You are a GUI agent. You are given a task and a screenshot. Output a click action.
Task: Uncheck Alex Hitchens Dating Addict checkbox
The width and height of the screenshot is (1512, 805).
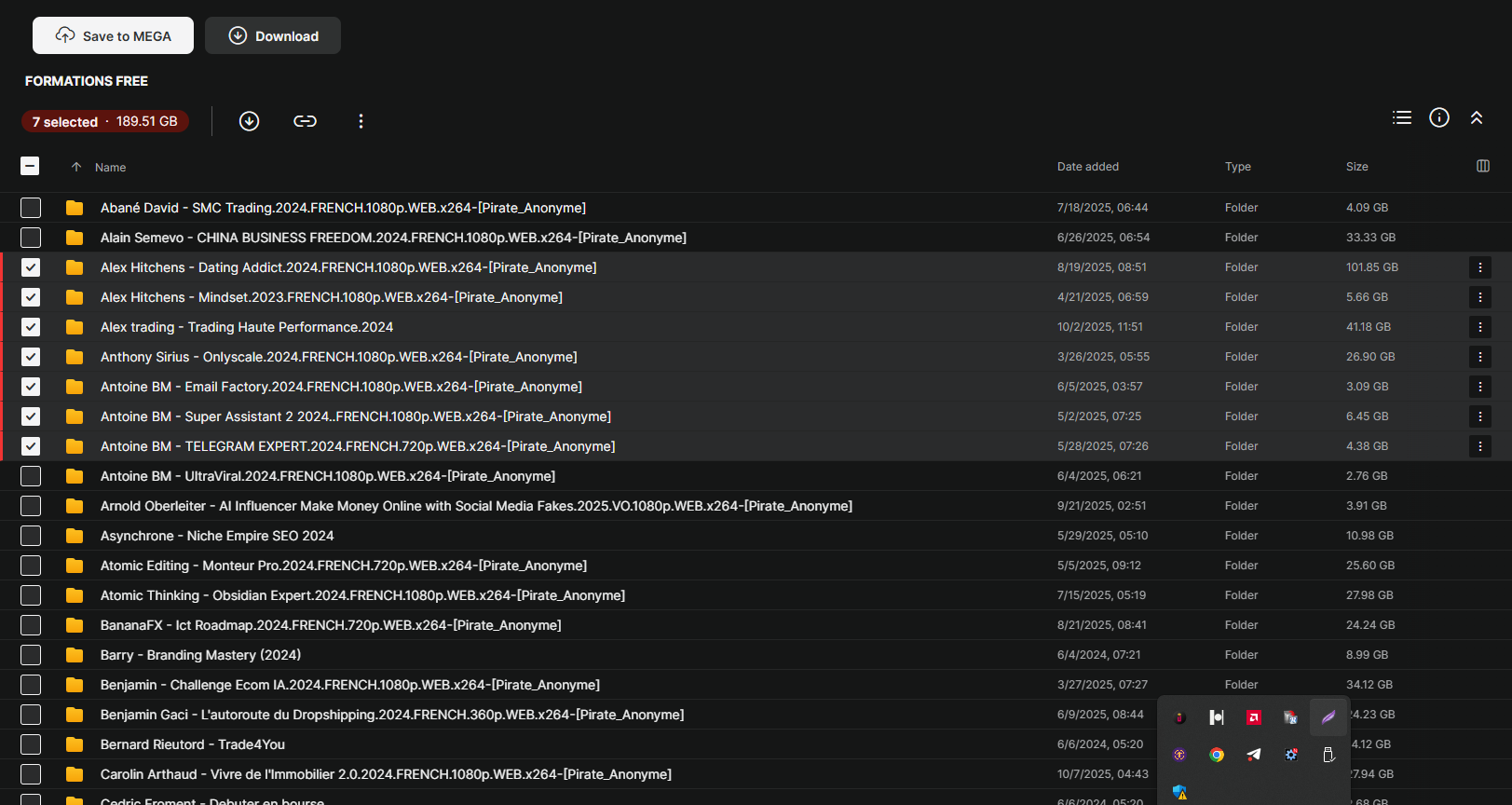tap(31, 267)
